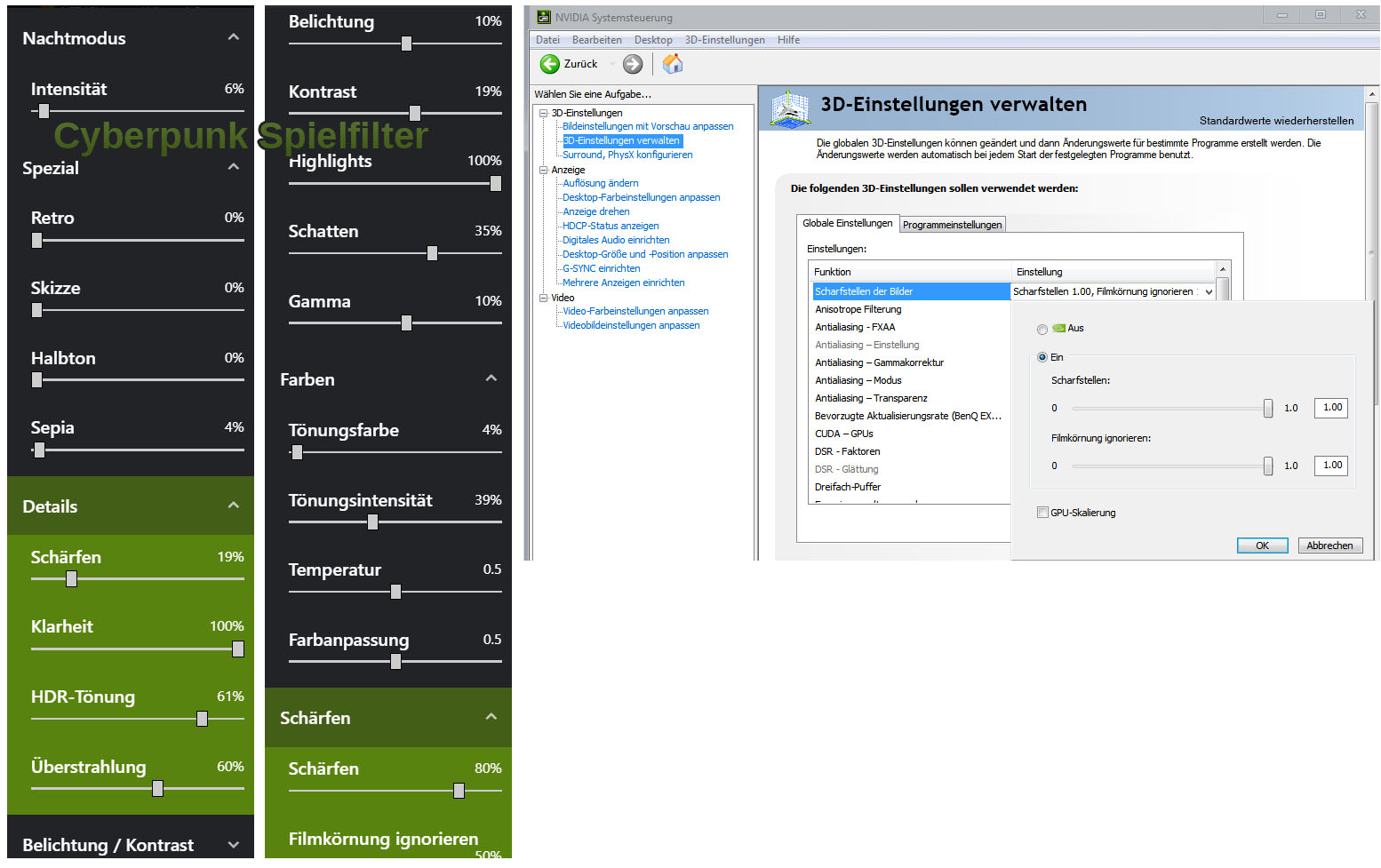Select Antialiasing - FXAA row
This screenshot has height=868, width=1381.
911,327
